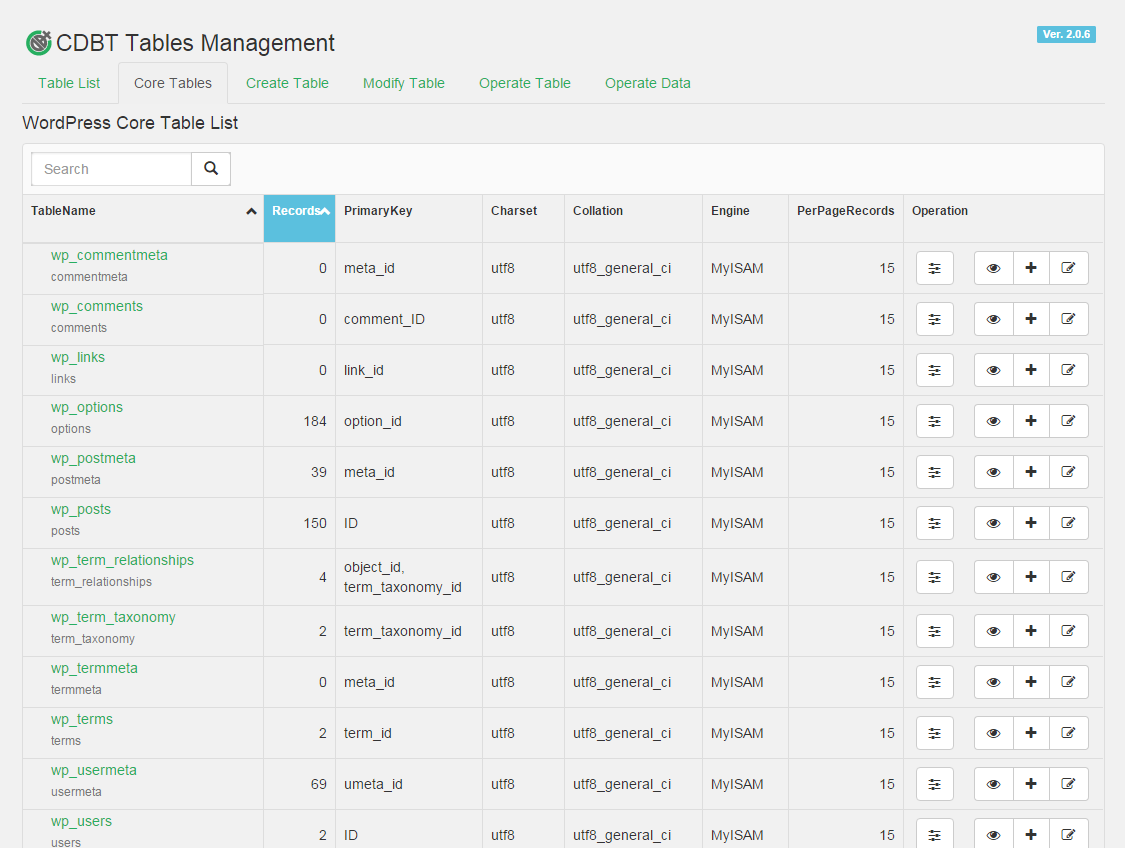Add data with plus icon for wp_usermeta
This screenshot has width=1125, height=848.
coord(1031,784)
